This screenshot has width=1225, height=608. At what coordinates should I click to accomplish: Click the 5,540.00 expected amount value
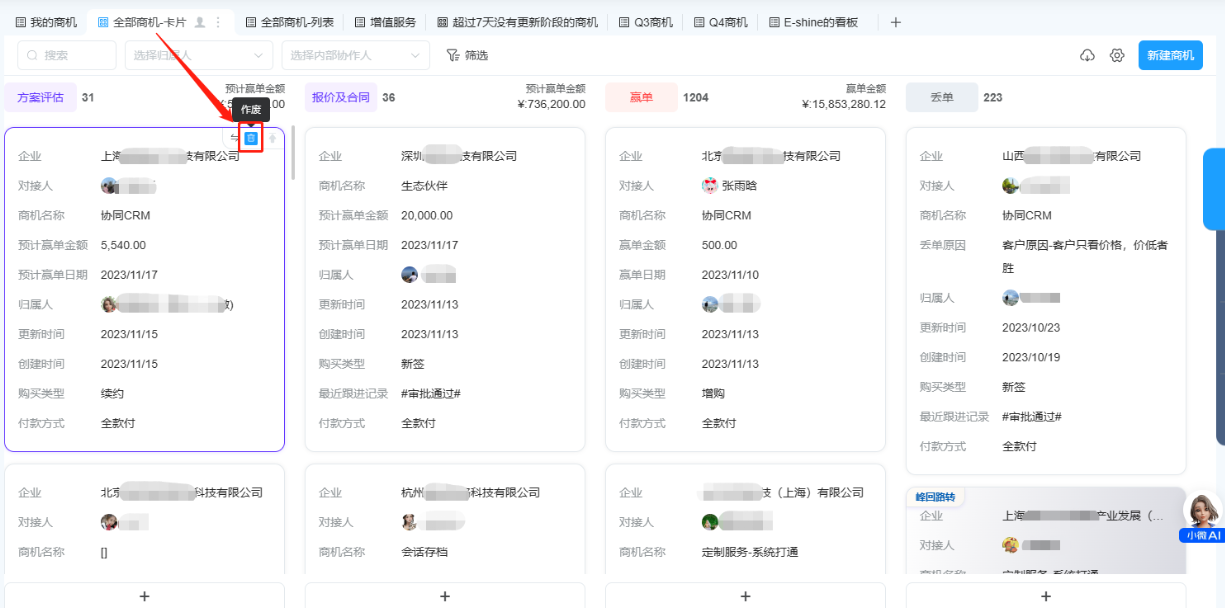(x=123, y=244)
